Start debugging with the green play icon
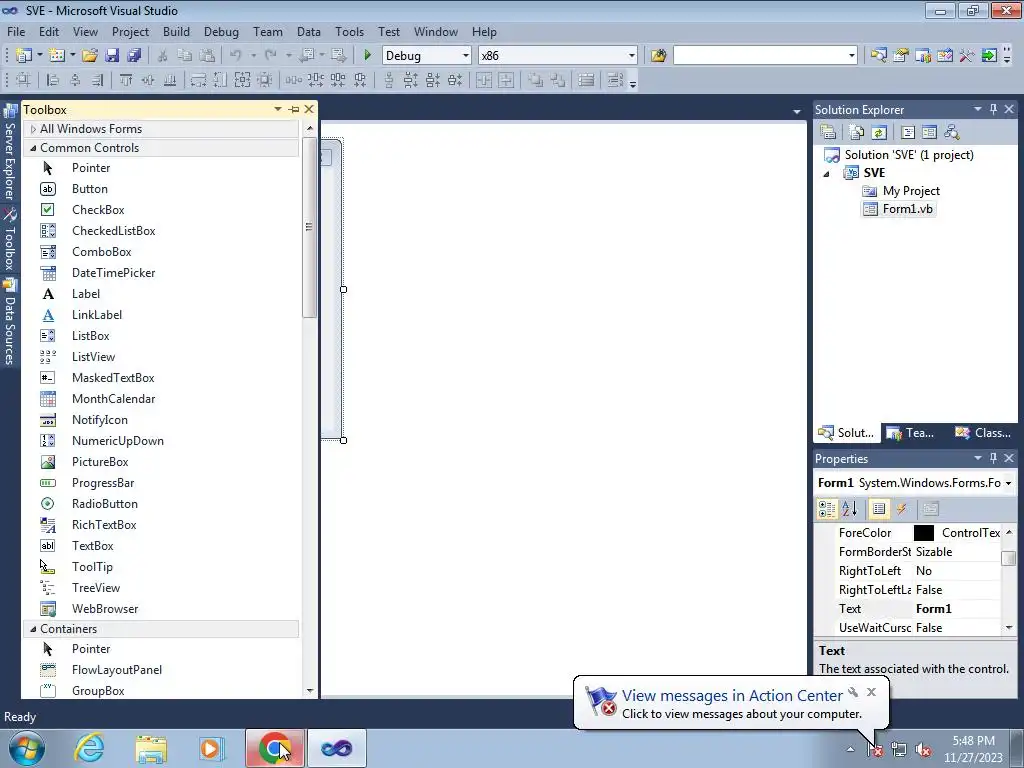Image resolution: width=1024 pixels, height=768 pixels. [x=367, y=56]
